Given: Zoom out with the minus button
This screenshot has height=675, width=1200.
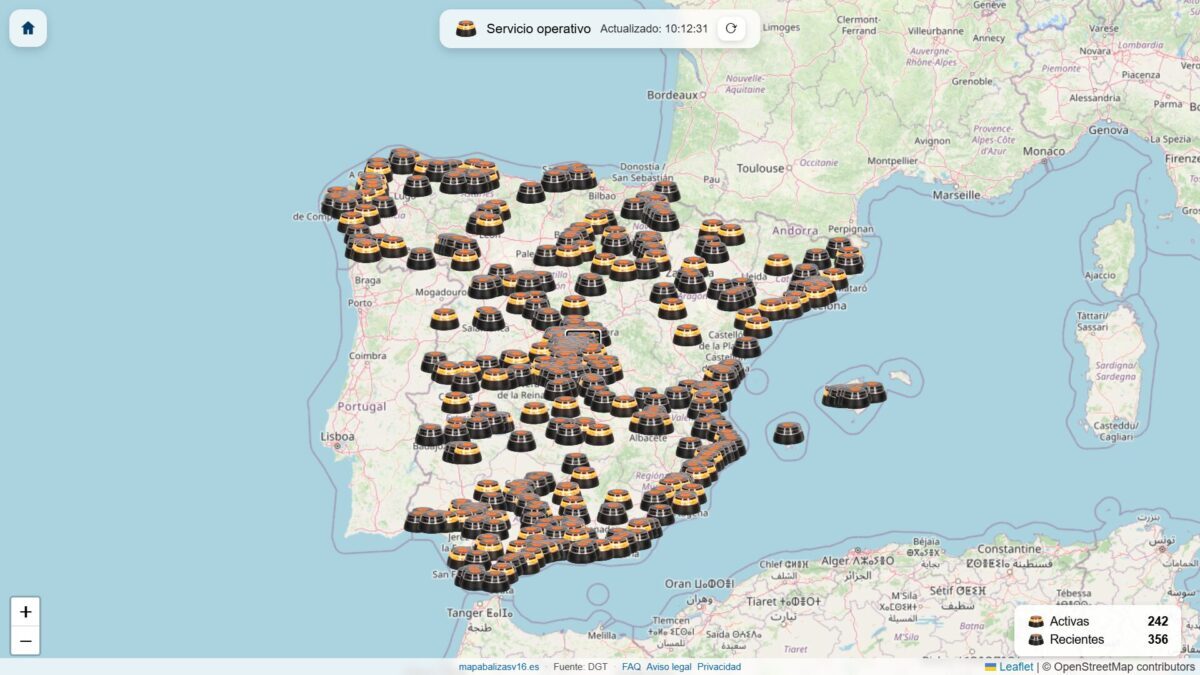Looking at the screenshot, I should click(24, 640).
